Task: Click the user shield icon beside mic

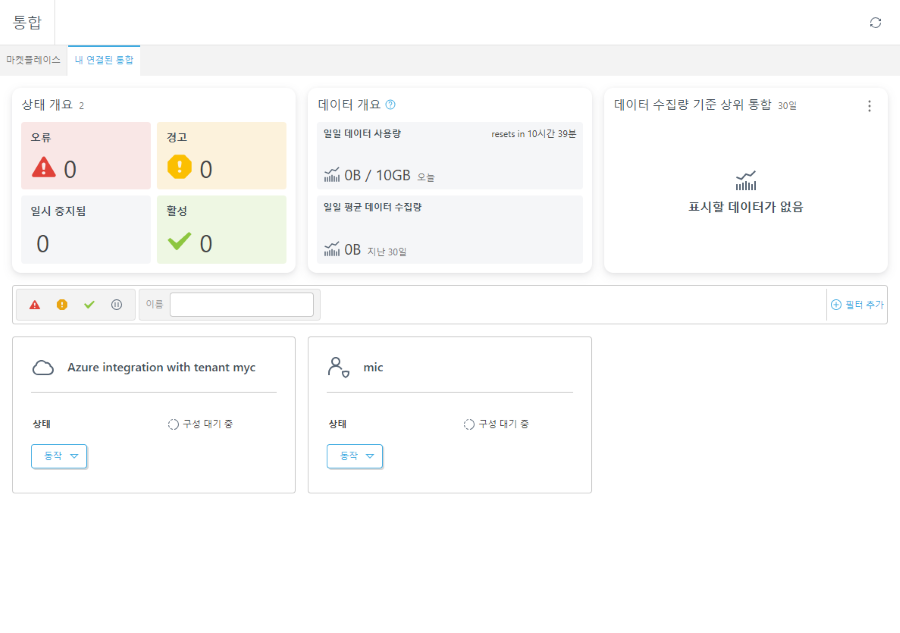Action: coord(339,367)
